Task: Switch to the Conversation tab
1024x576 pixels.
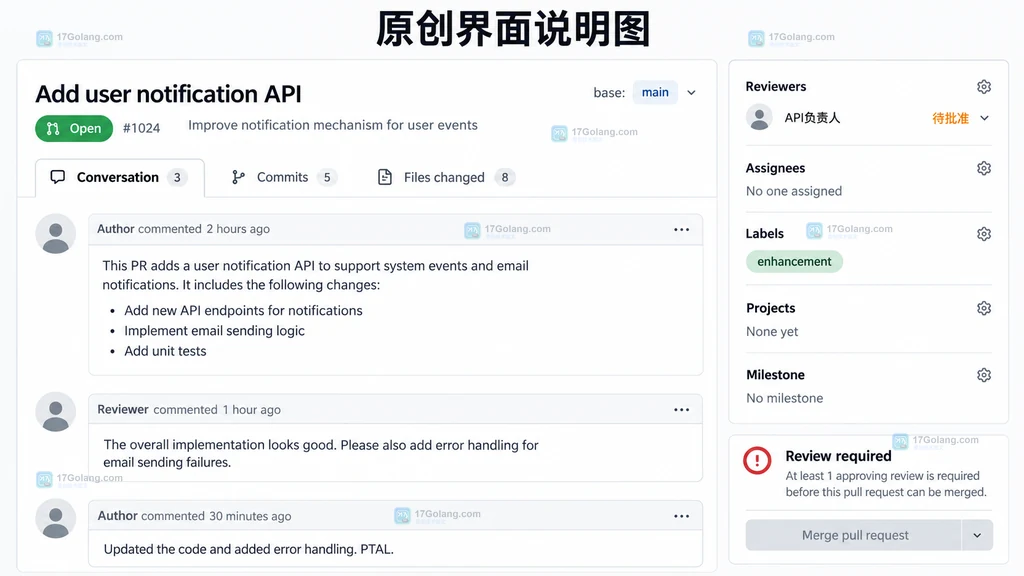Action: 120,178
